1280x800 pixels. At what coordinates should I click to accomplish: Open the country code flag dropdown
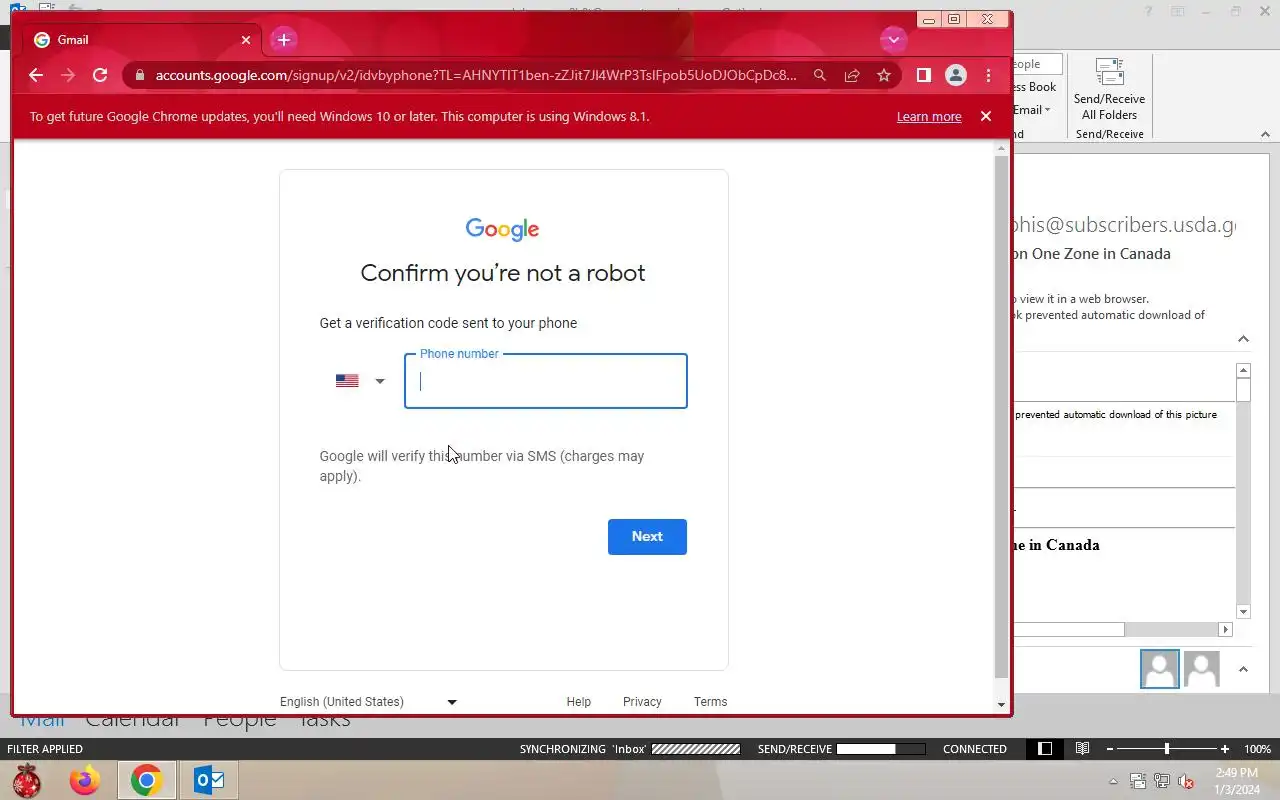point(360,381)
